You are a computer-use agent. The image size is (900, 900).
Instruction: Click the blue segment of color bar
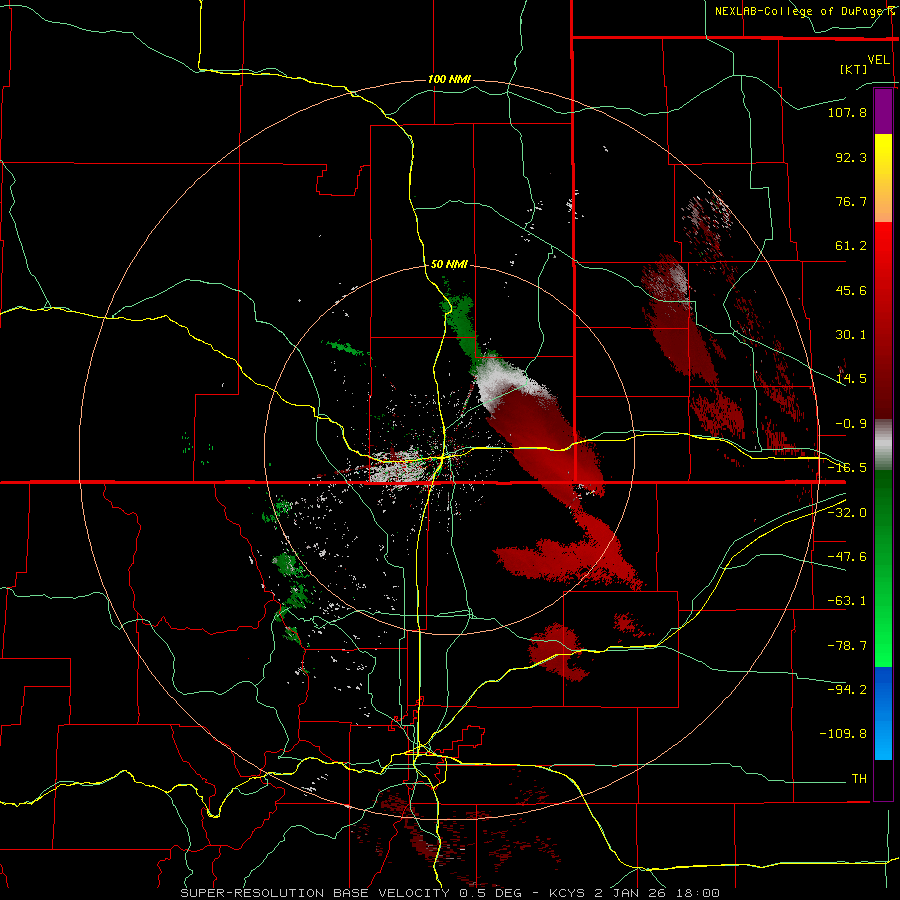coord(883,713)
